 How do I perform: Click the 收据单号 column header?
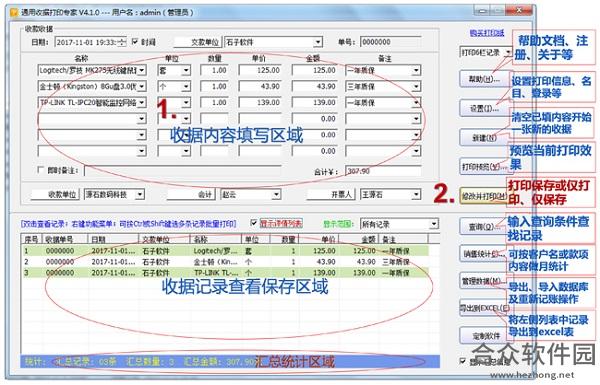pos(65,240)
